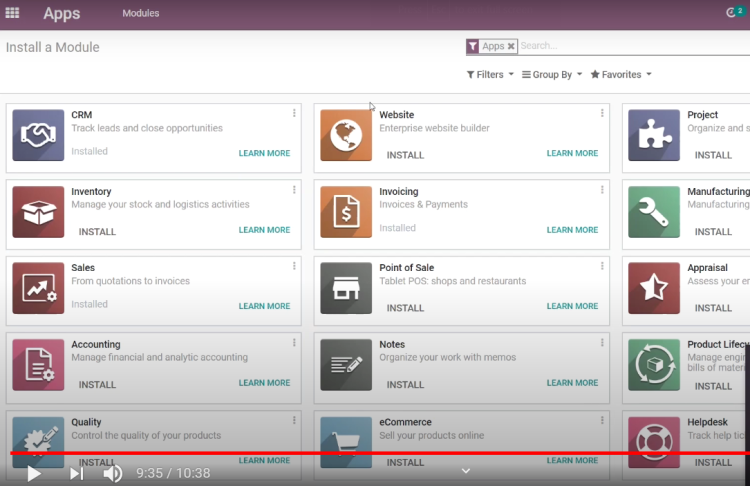Open Learn More for Point of Sale

point(573,306)
